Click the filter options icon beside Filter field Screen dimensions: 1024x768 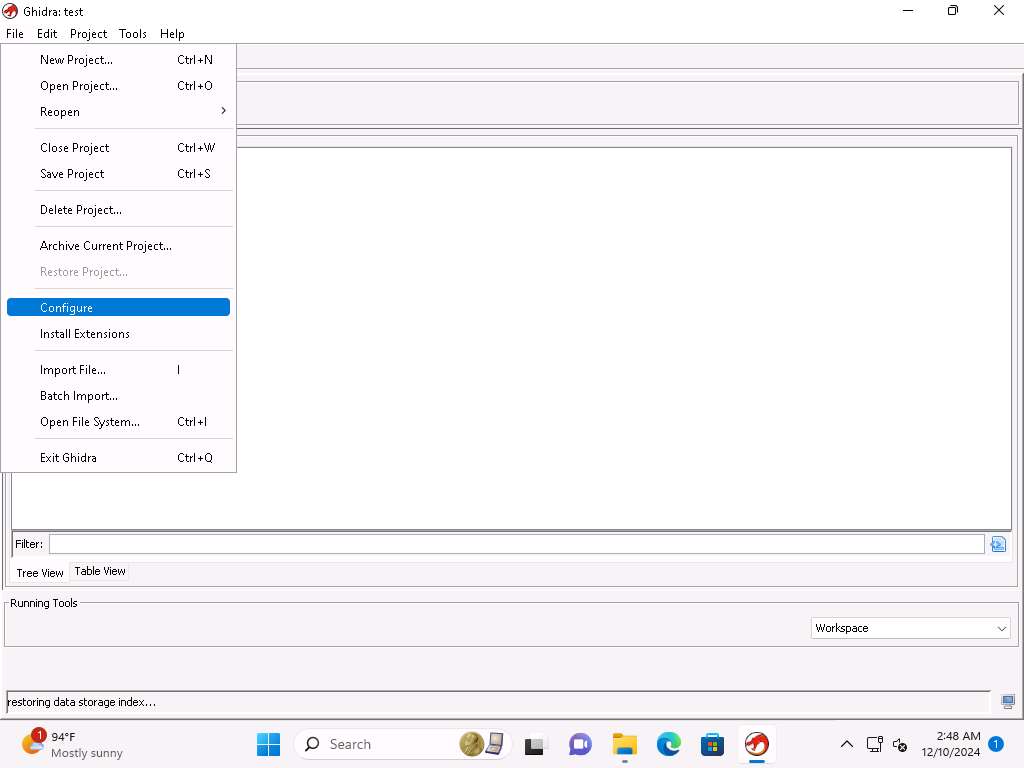[997, 544]
